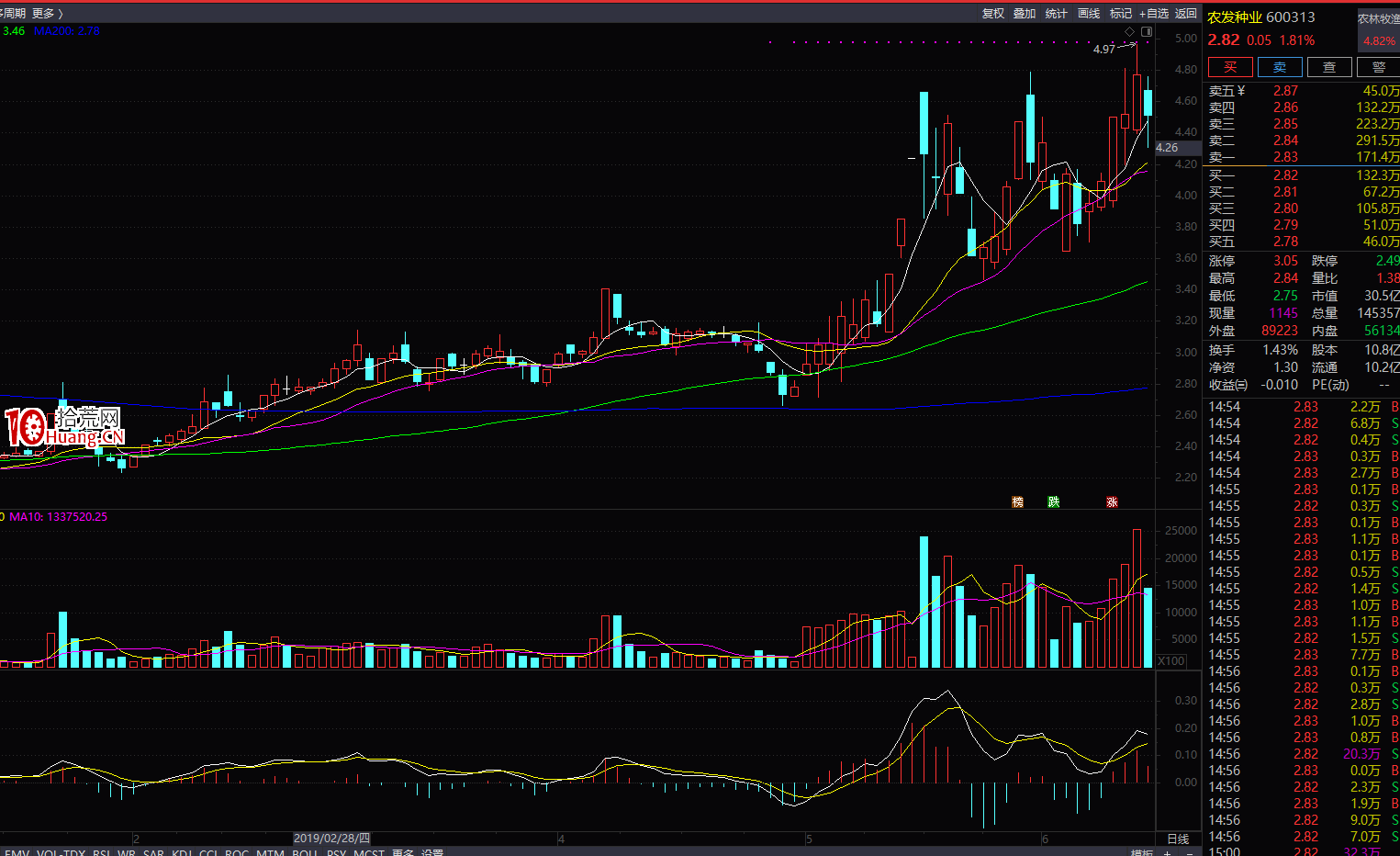This screenshot has width=1400, height=856.
Task: Click the 涨 marker under the price chart
Action: pyautogui.click(x=1112, y=501)
